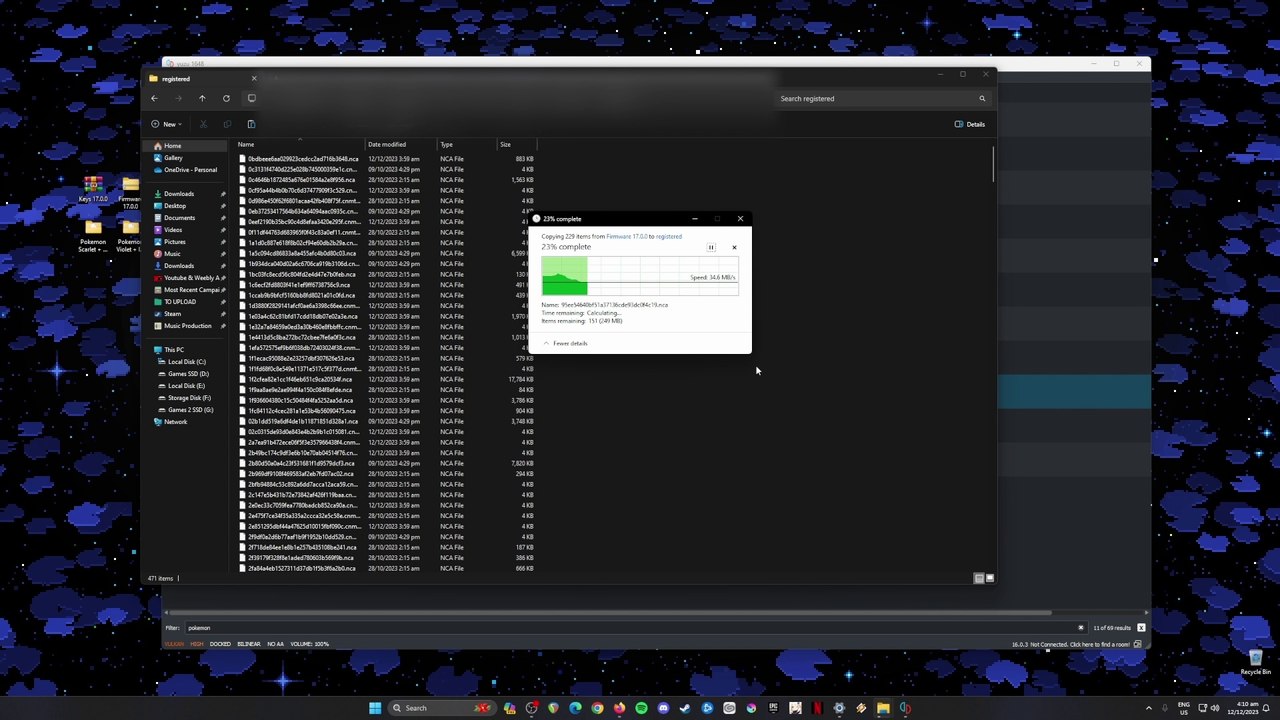Image resolution: width=1280 pixels, height=720 pixels.
Task: Click the VOLUME: 100% control
Action: pyautogui.click(x=308, y=644)
